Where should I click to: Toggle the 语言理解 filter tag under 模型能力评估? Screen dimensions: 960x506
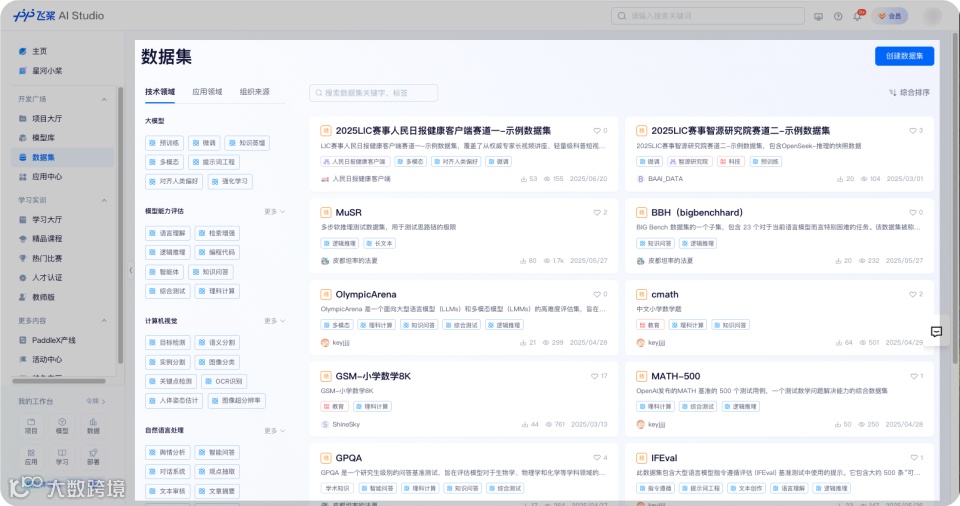167,233
